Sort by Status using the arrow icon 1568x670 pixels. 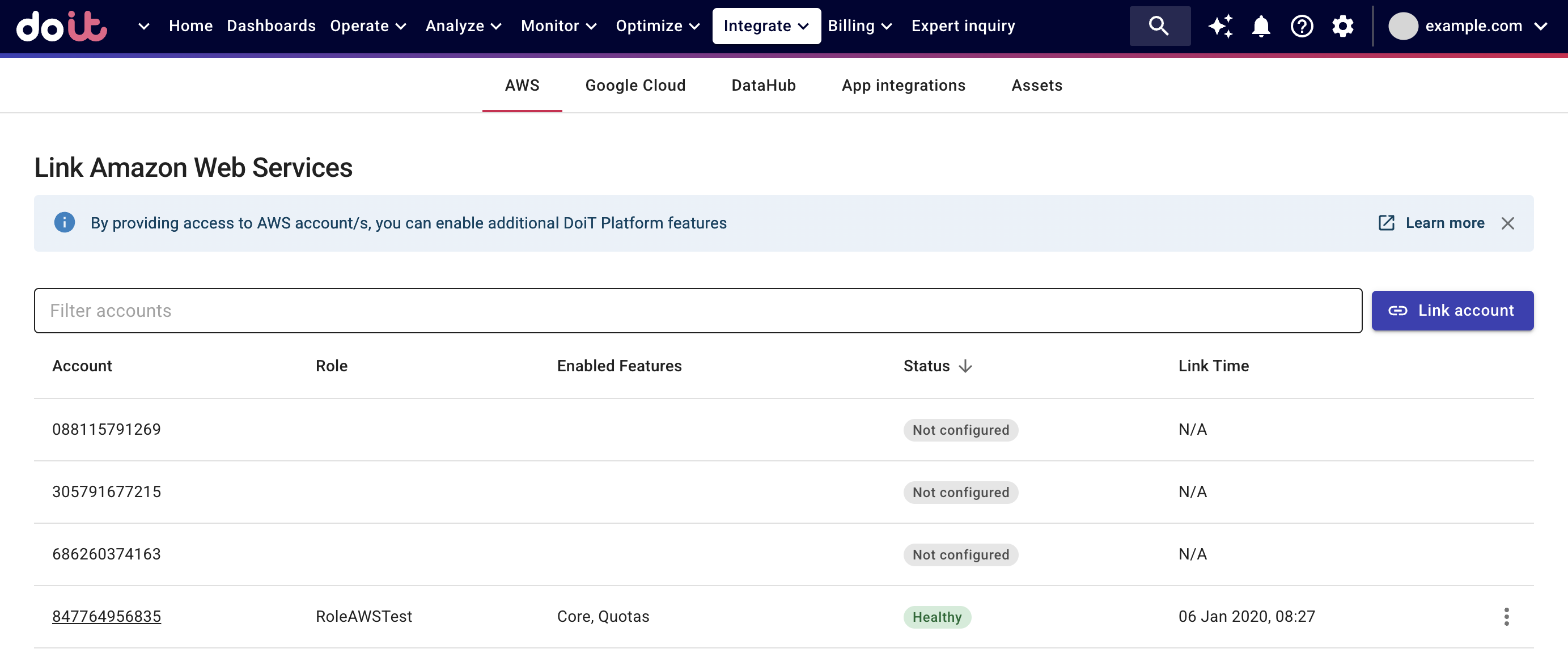click(965, 366)
